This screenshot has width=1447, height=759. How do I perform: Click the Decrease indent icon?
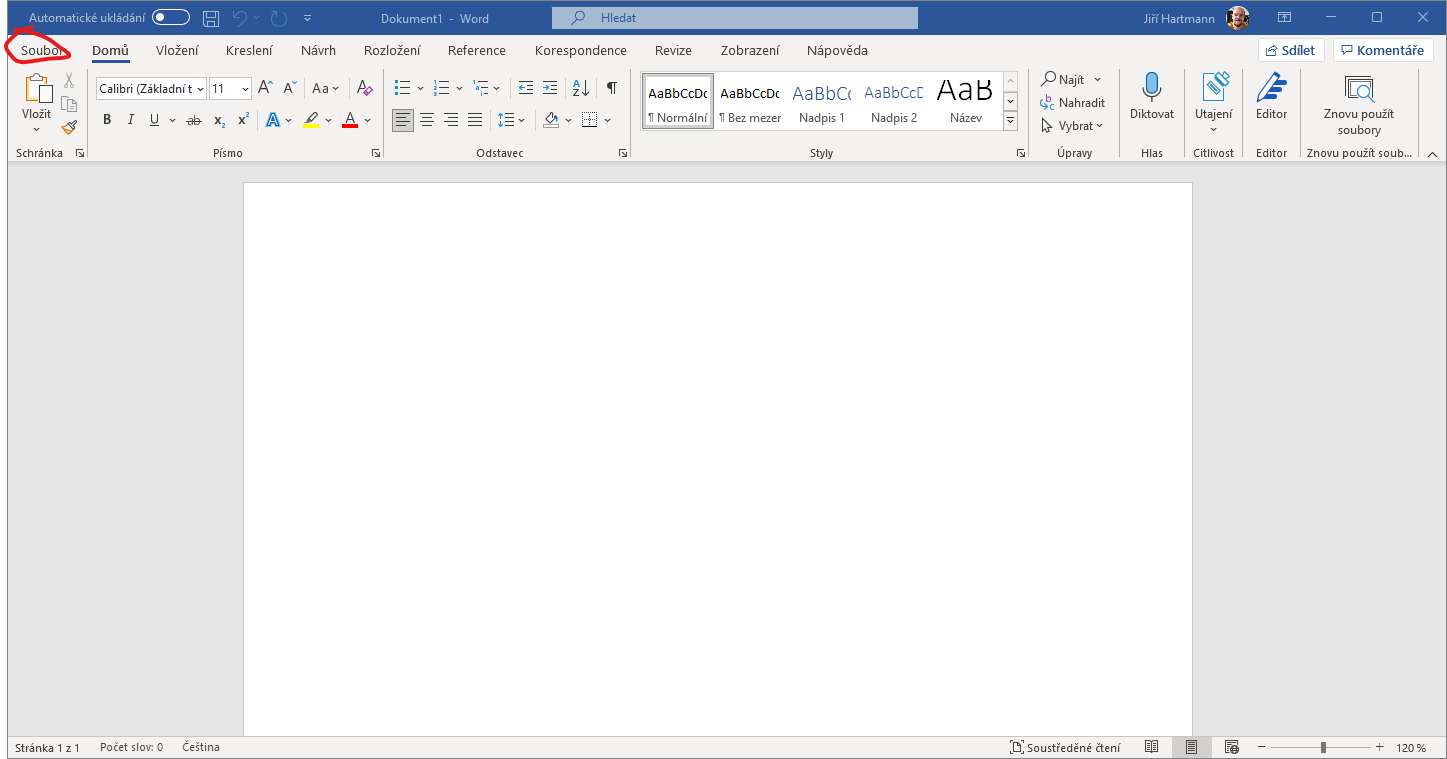(x=526, y=88)
